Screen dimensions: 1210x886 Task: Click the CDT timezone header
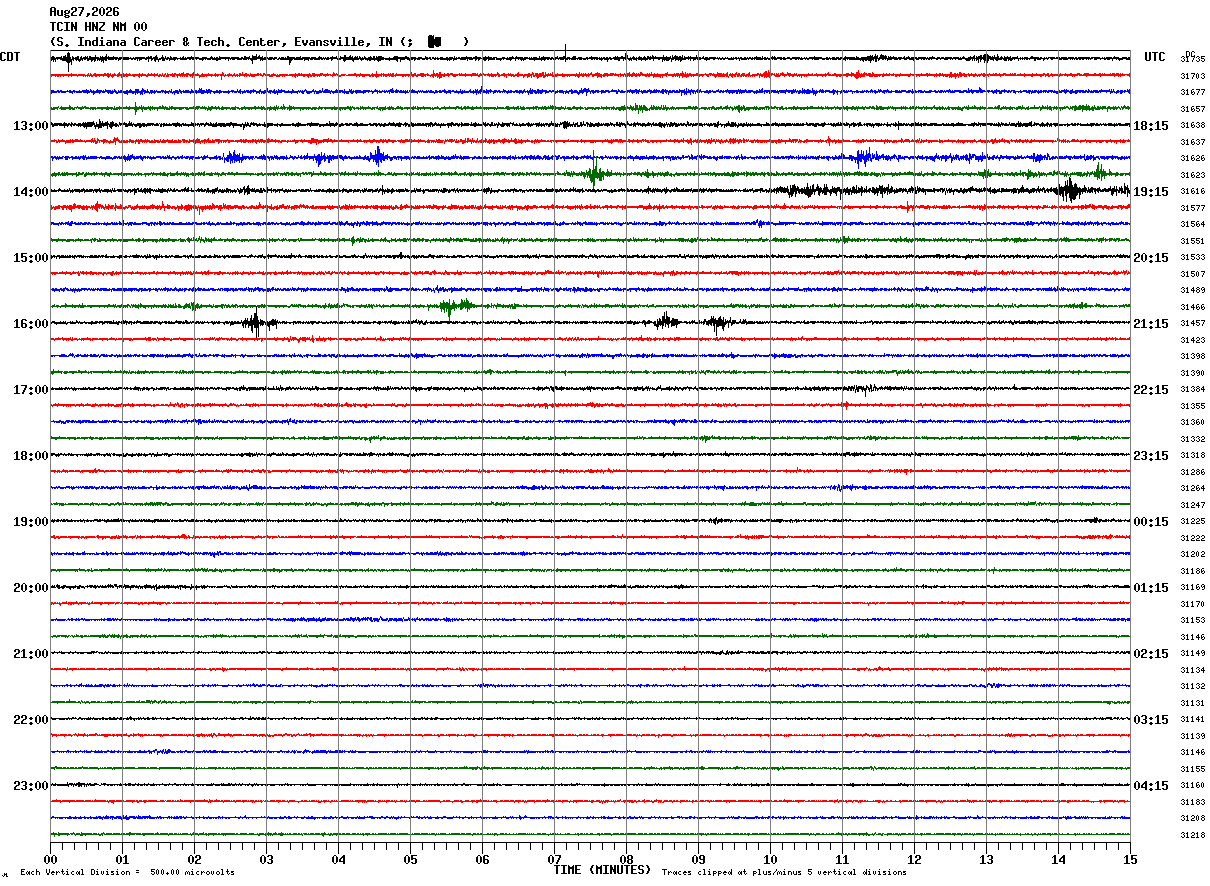[10, 57]
